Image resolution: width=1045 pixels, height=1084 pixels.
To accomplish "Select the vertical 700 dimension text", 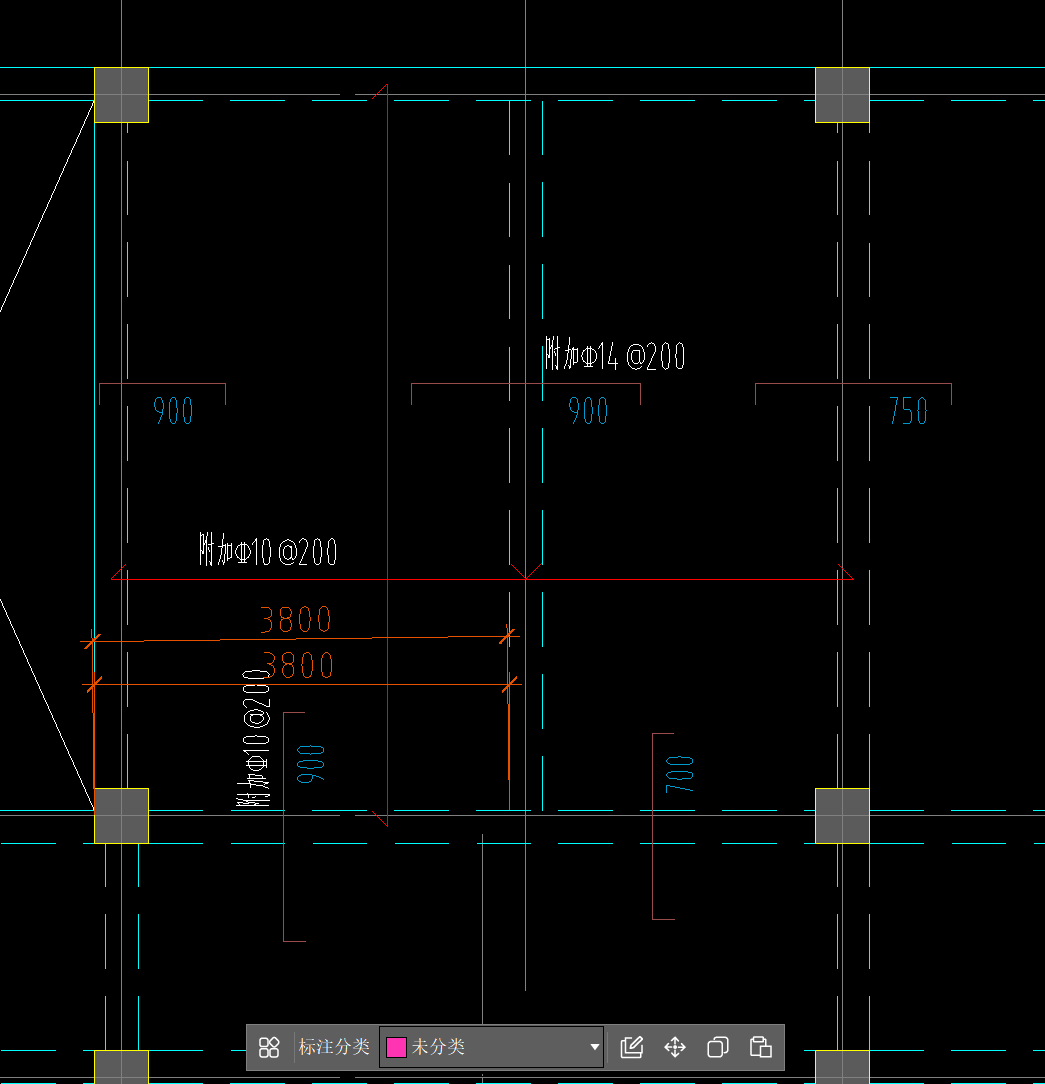I will 679,774.
